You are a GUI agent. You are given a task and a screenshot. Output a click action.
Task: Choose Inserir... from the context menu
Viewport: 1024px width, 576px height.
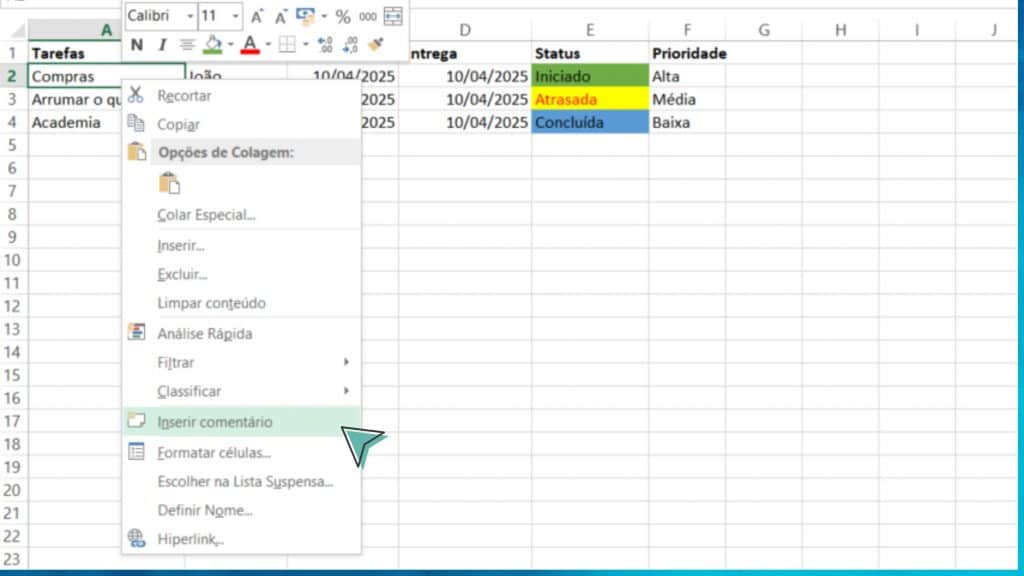[242, 246]
